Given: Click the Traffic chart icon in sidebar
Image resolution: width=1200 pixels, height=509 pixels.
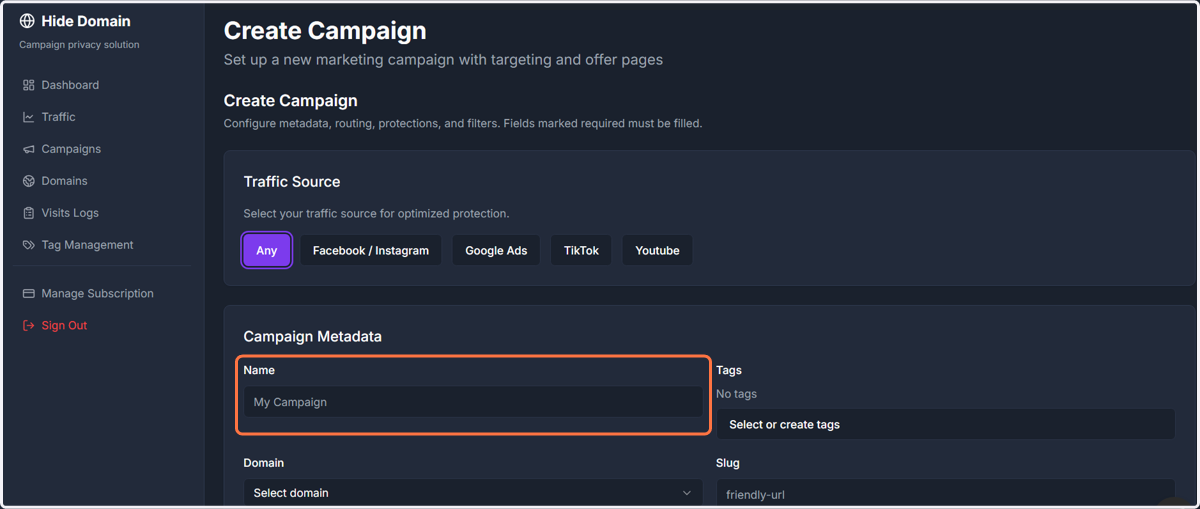Looking at the screenshot, I should (x=28, y=117).
